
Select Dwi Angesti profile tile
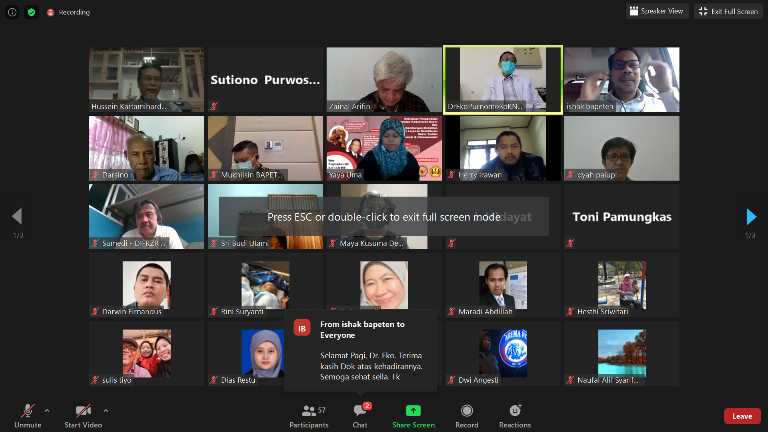(503, 353)
